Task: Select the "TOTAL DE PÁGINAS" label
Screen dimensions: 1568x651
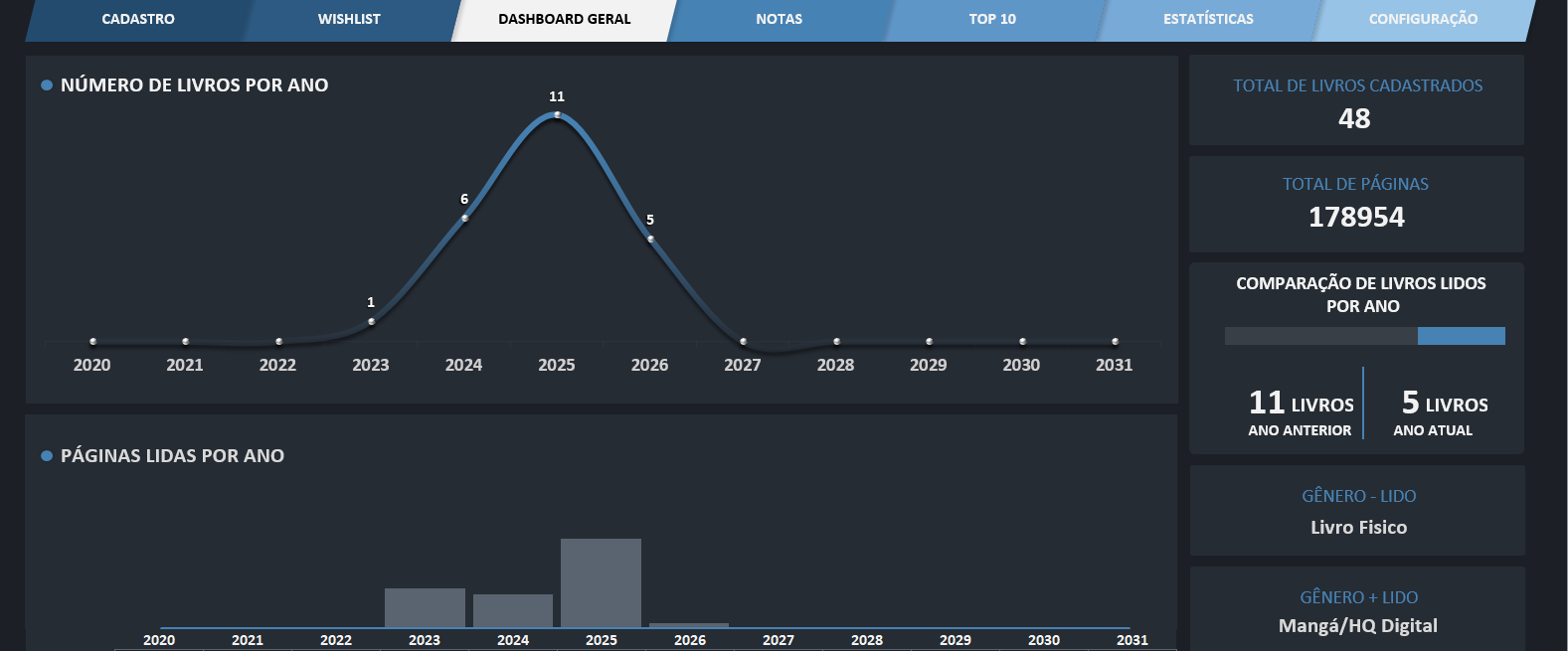Action: tap(1355, 185)
